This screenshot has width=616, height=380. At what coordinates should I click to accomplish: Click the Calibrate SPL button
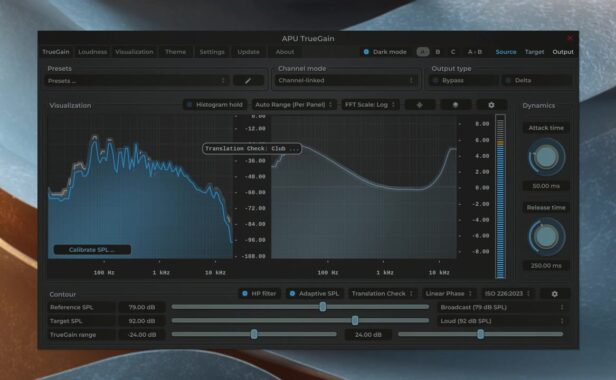tap(92, 250)
